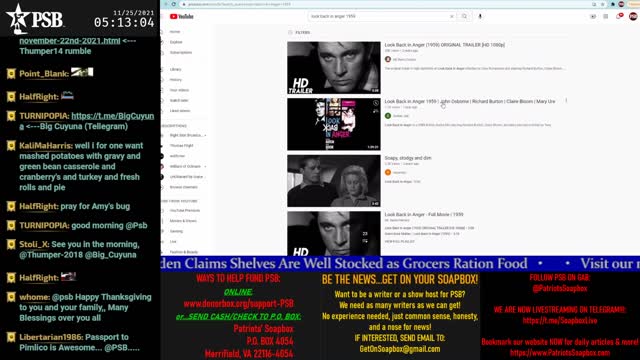Open Movies & Shows in sidebar
640x360 pixels.
[x=183, y=221]
